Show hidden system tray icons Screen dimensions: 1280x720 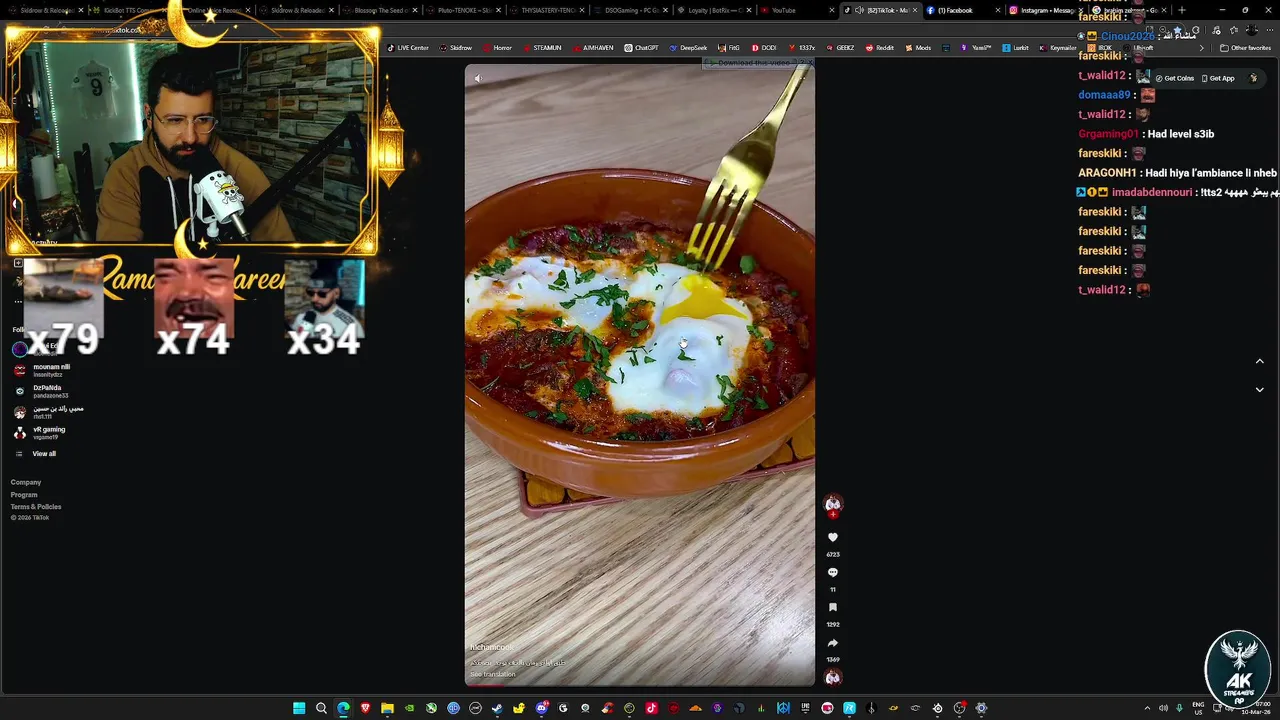(x=1147, y=708)
